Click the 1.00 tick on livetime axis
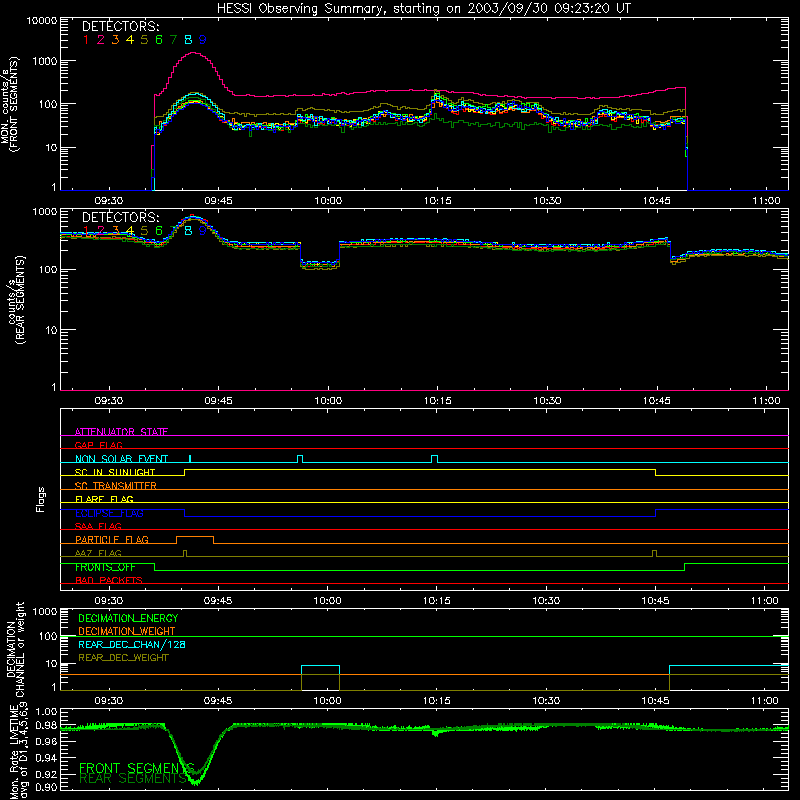The image size is (800, 800). click(x=47, y=711)
